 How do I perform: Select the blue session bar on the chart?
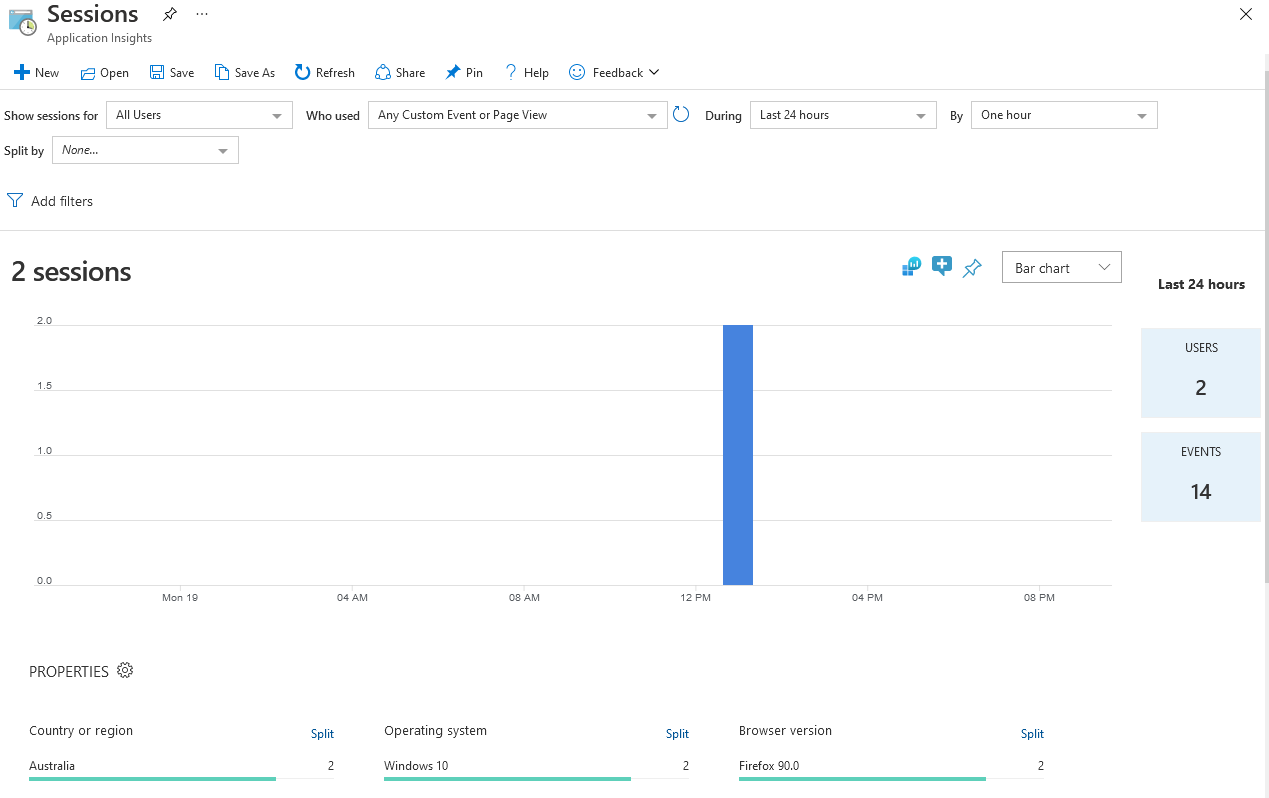pos(738,455)
